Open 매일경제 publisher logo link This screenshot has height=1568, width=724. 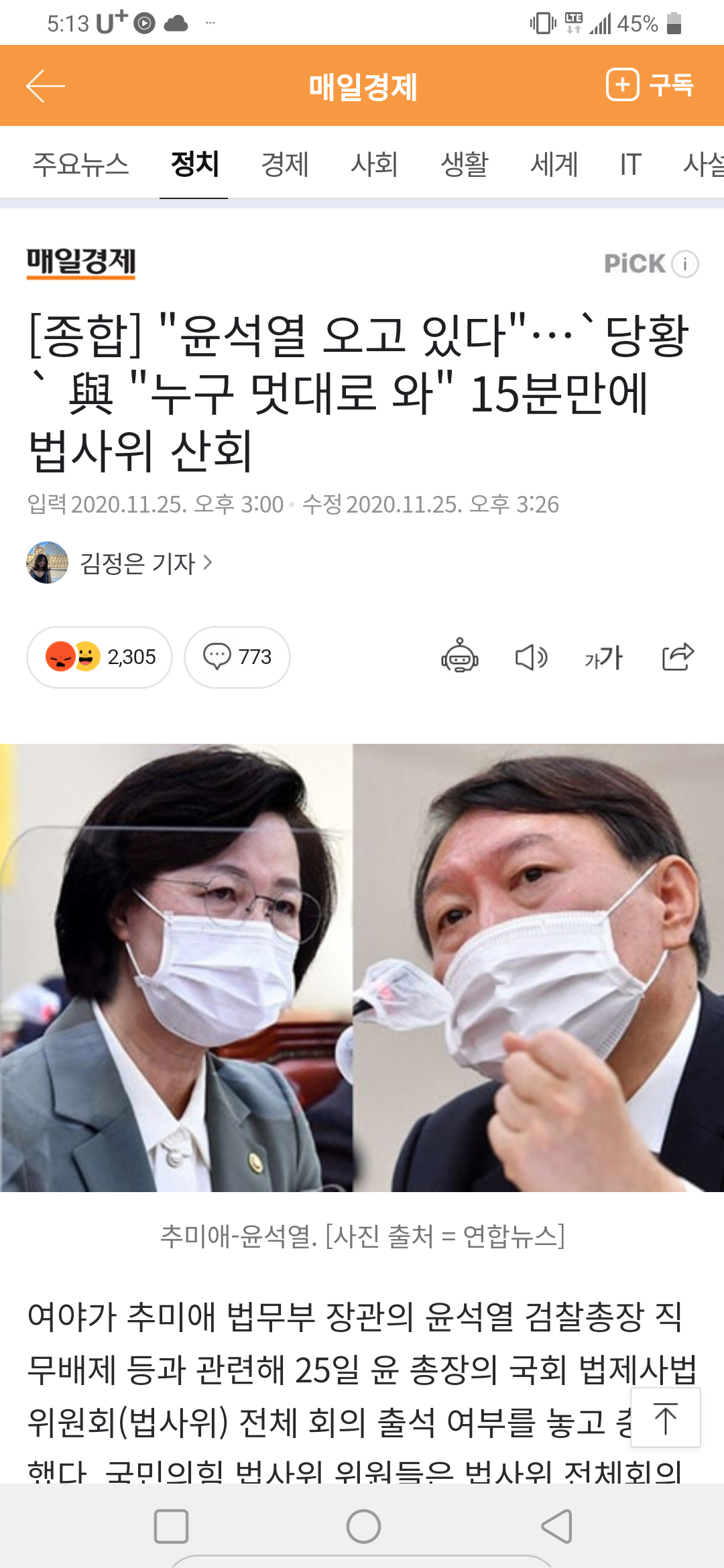(x=81, y=263)
